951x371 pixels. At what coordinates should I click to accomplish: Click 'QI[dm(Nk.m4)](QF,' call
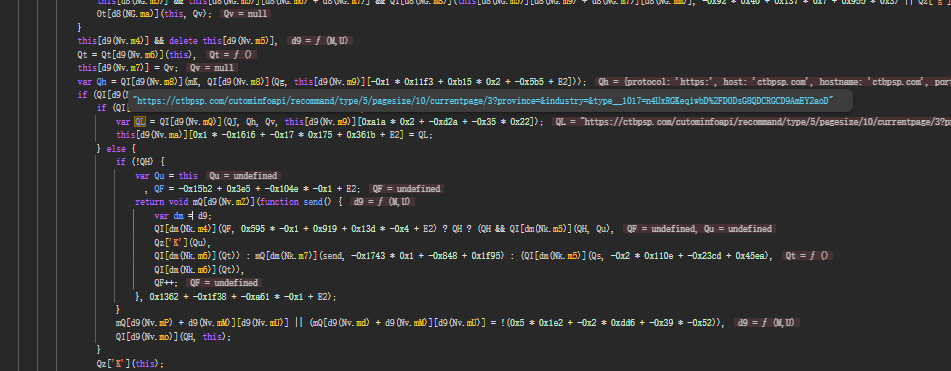195,229
